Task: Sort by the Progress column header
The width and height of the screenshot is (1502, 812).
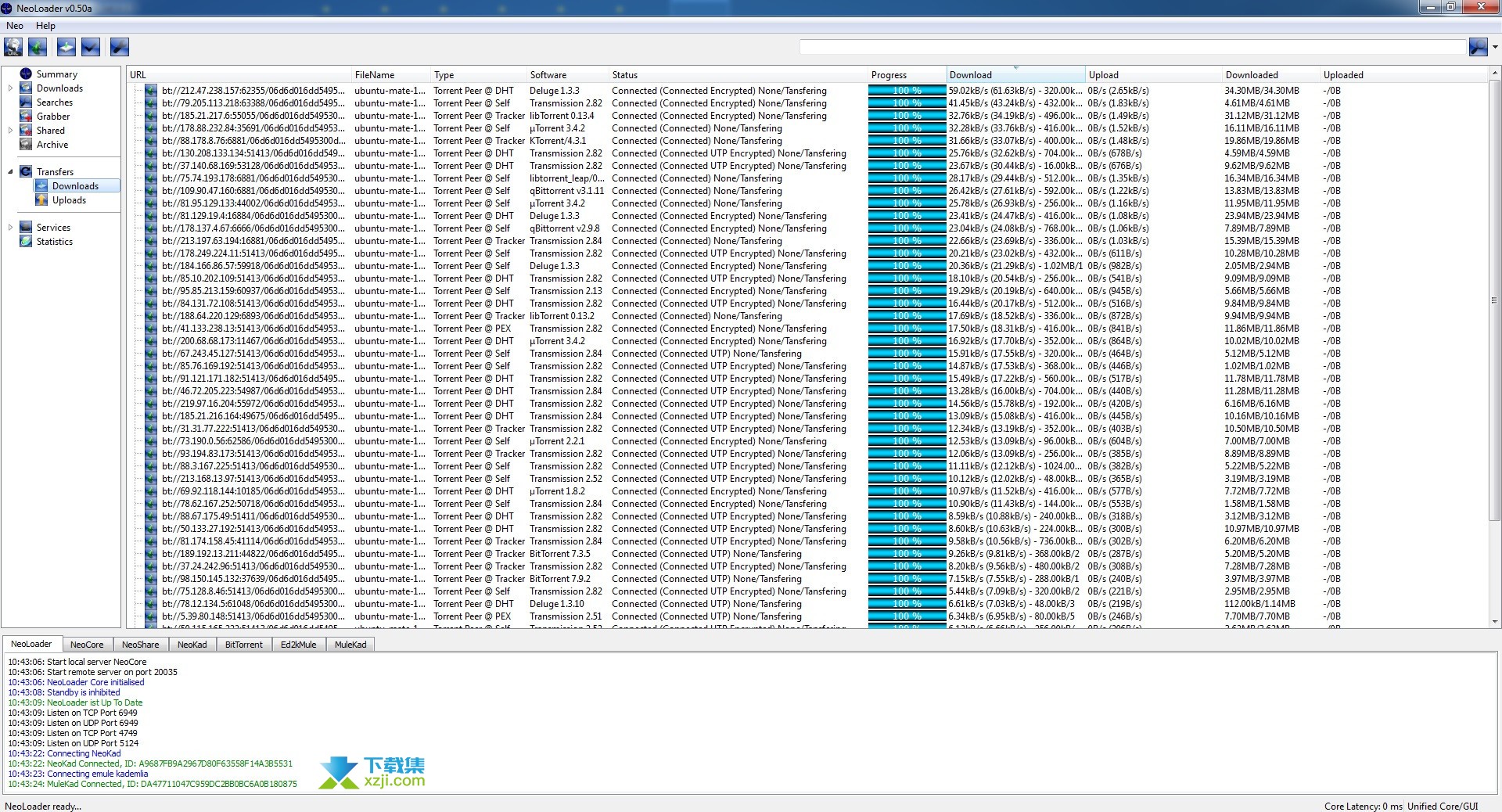Action: (x=907, y=75)
